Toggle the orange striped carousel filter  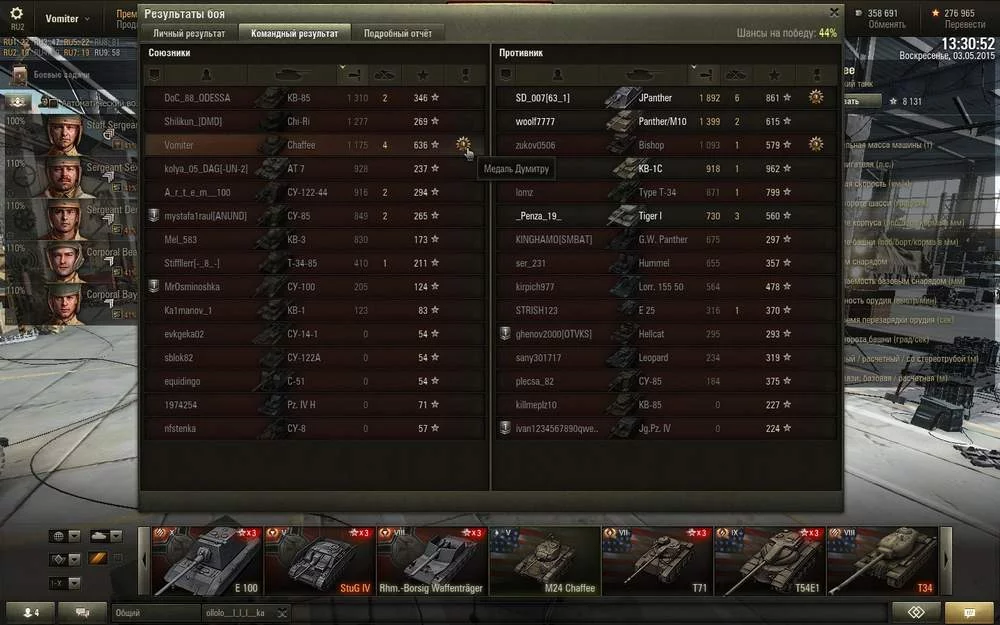[x=98, y=559]
